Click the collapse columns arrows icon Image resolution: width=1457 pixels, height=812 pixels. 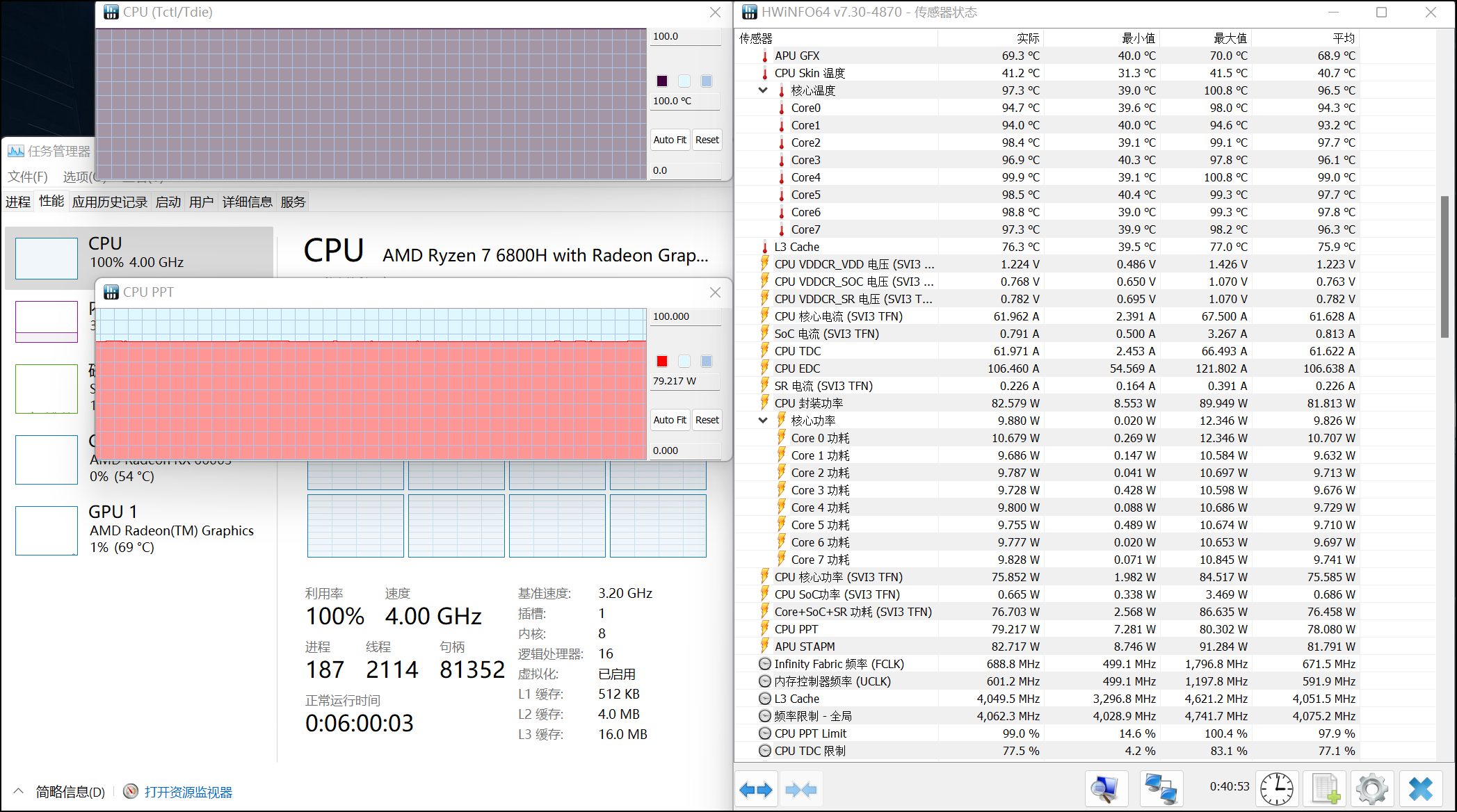tap(800, 789)
